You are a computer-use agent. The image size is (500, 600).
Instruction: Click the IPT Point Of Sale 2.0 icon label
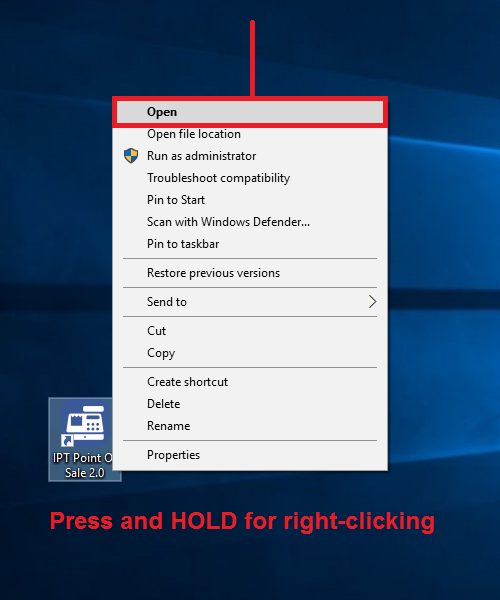pos(83,465)
